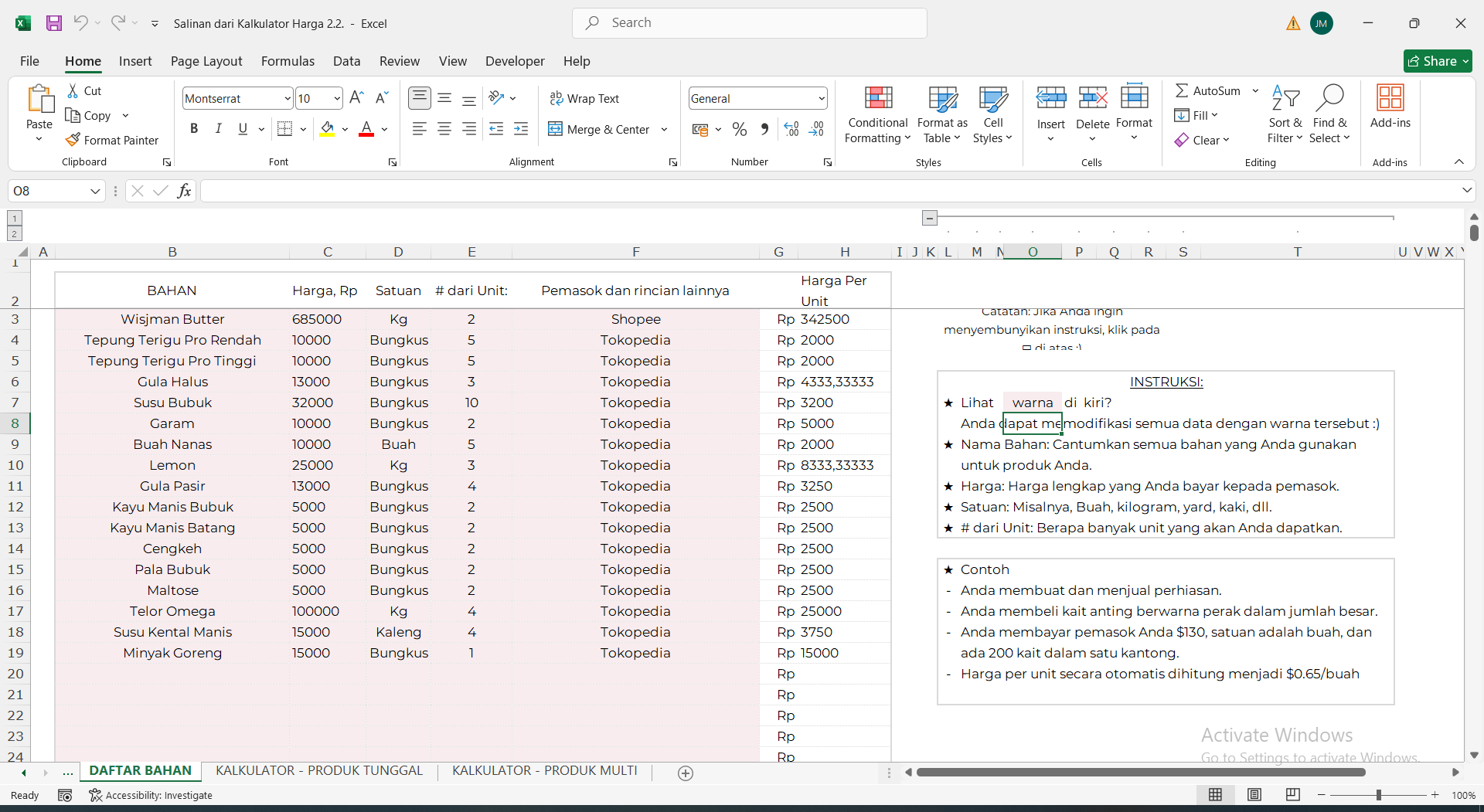This screenshot has height=812, width=1484.
Task: Click the Undo arrow icon
Action: (80, 23)
